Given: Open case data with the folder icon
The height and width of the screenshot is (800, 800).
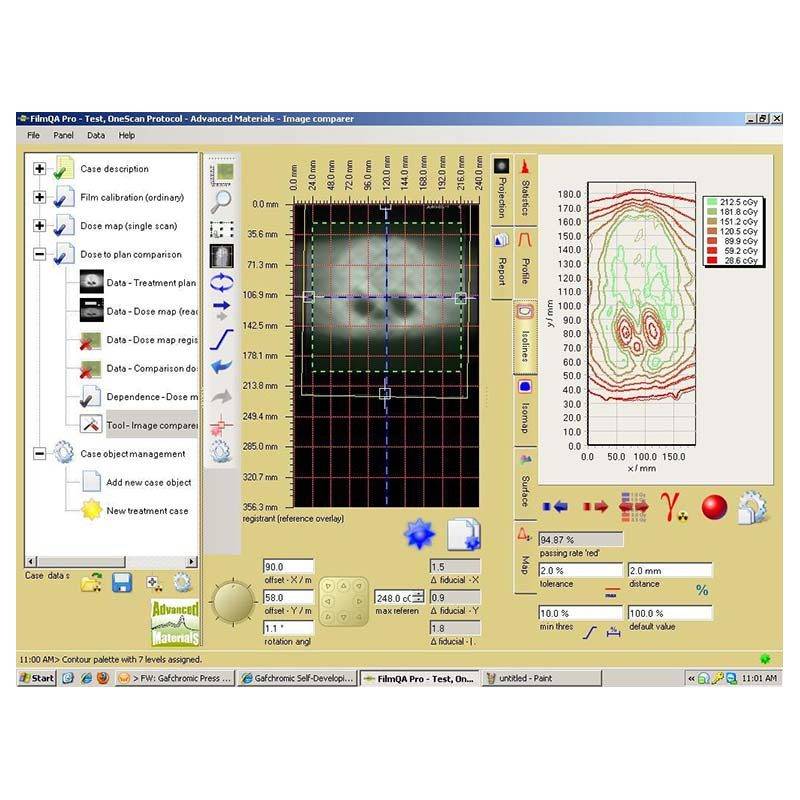Looking at the screenshot, I should [91, 583].
